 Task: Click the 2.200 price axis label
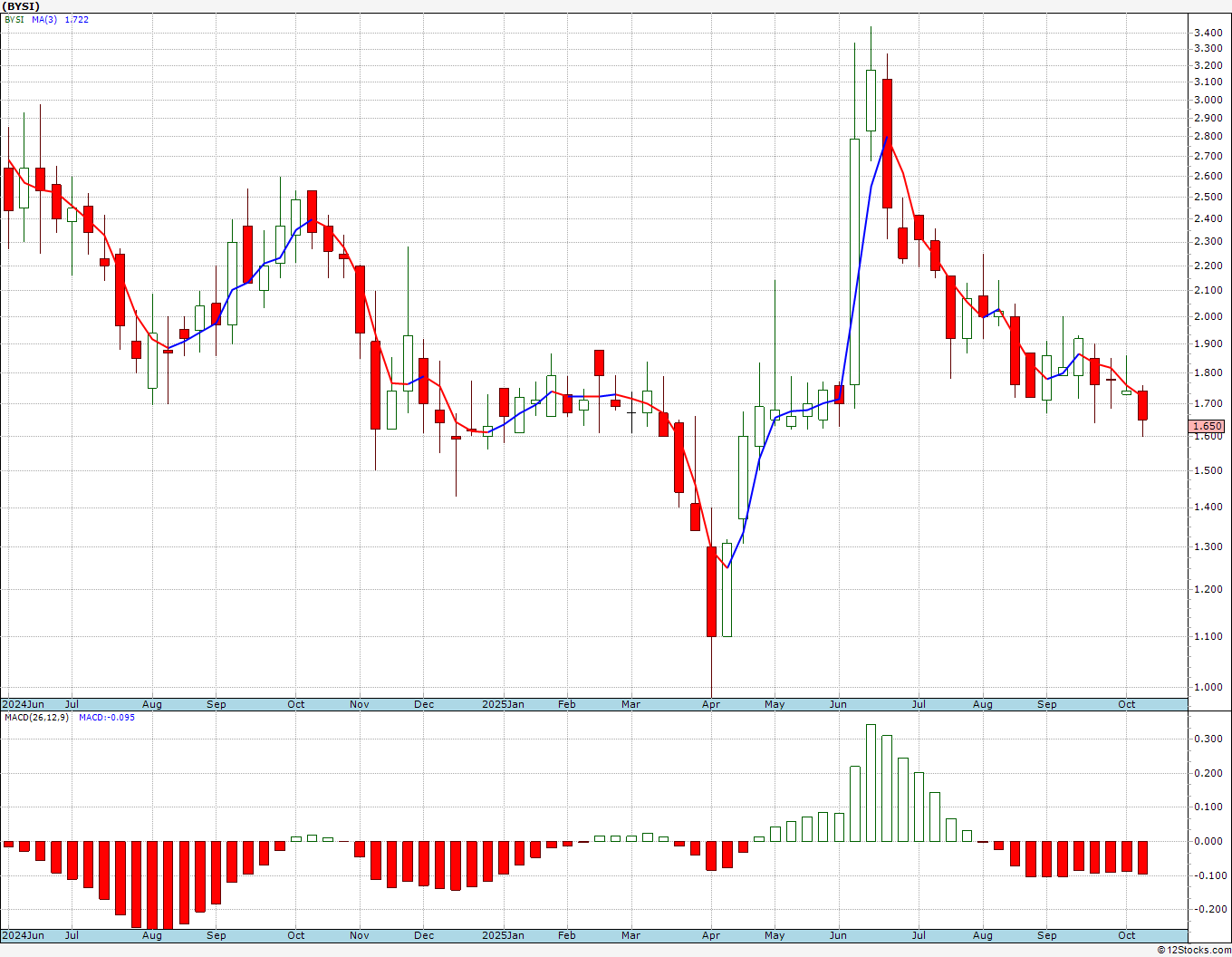pyautogui.click(x=1208, y=266)
